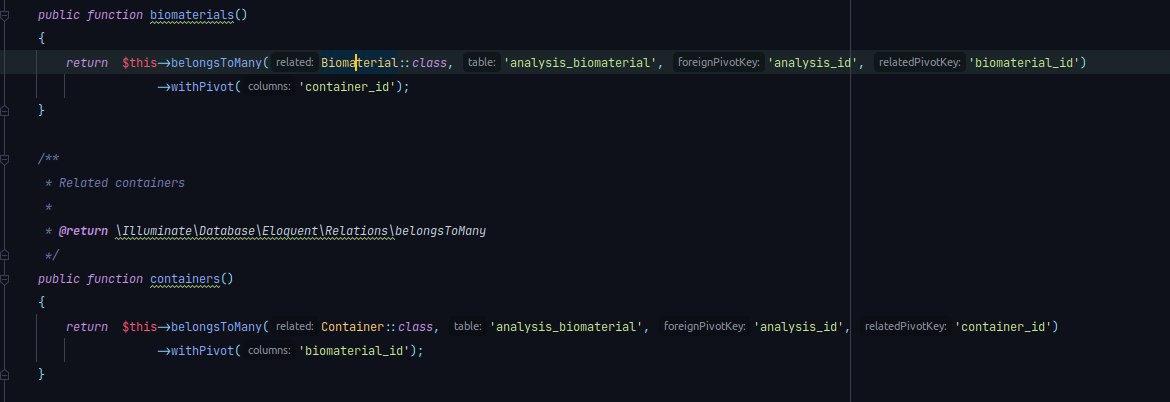Image resolution: width=1170 pixels, height=402 pixels.
Task: Click the 'Related containers' comment text
Action: 122,183
